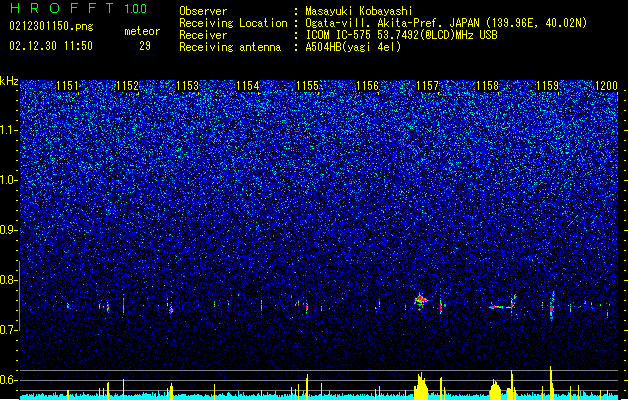Click observer name Masayuki Kobayashi
Viewport: 629px width, 400px height.
(359, 11)
